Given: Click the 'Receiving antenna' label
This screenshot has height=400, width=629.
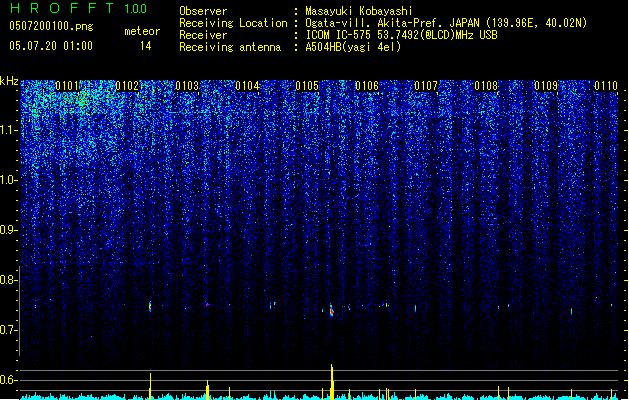Looking at the screenshot, I should [230, 47].
